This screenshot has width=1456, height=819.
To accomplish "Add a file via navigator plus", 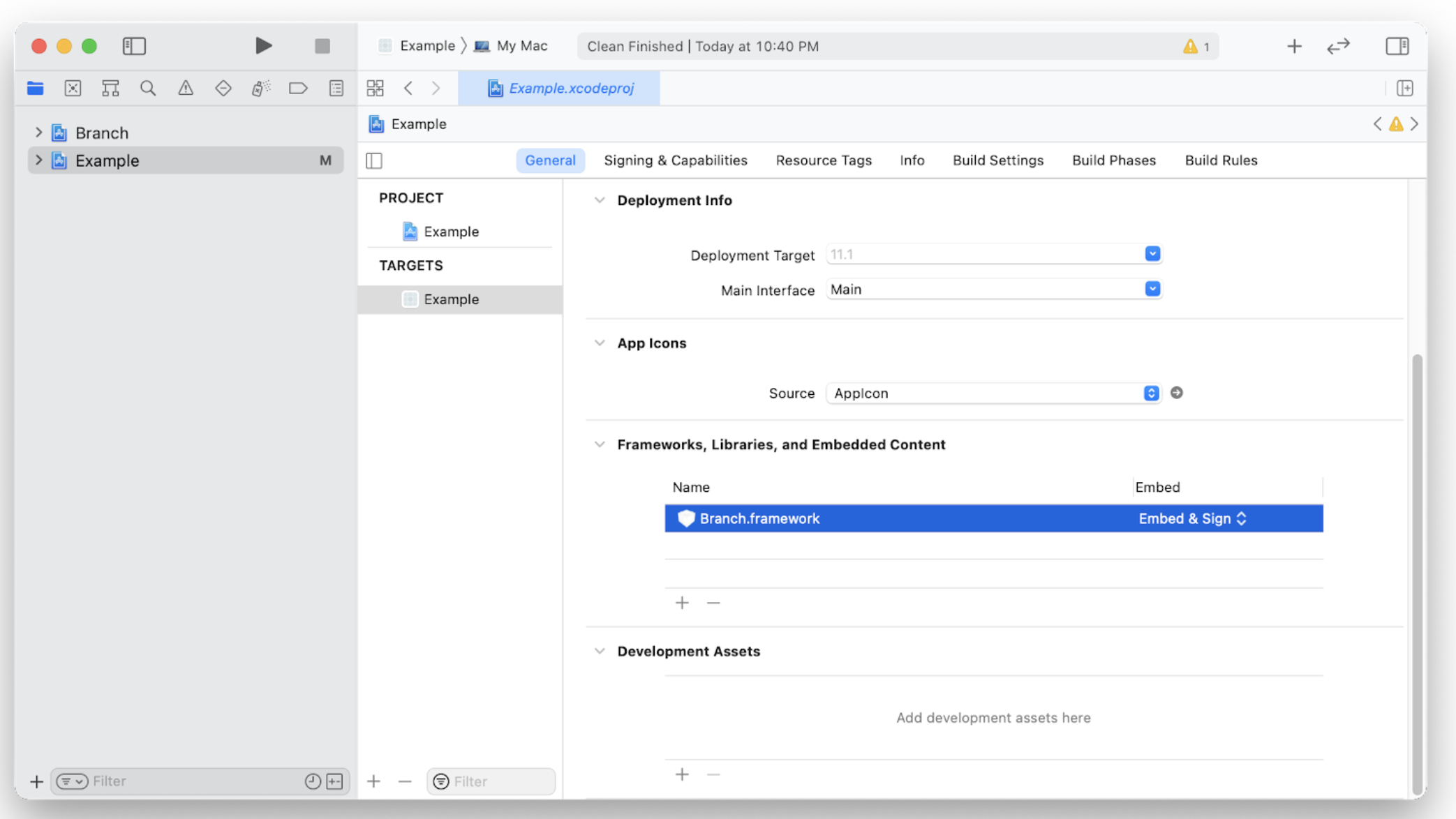I will point(36,781).
